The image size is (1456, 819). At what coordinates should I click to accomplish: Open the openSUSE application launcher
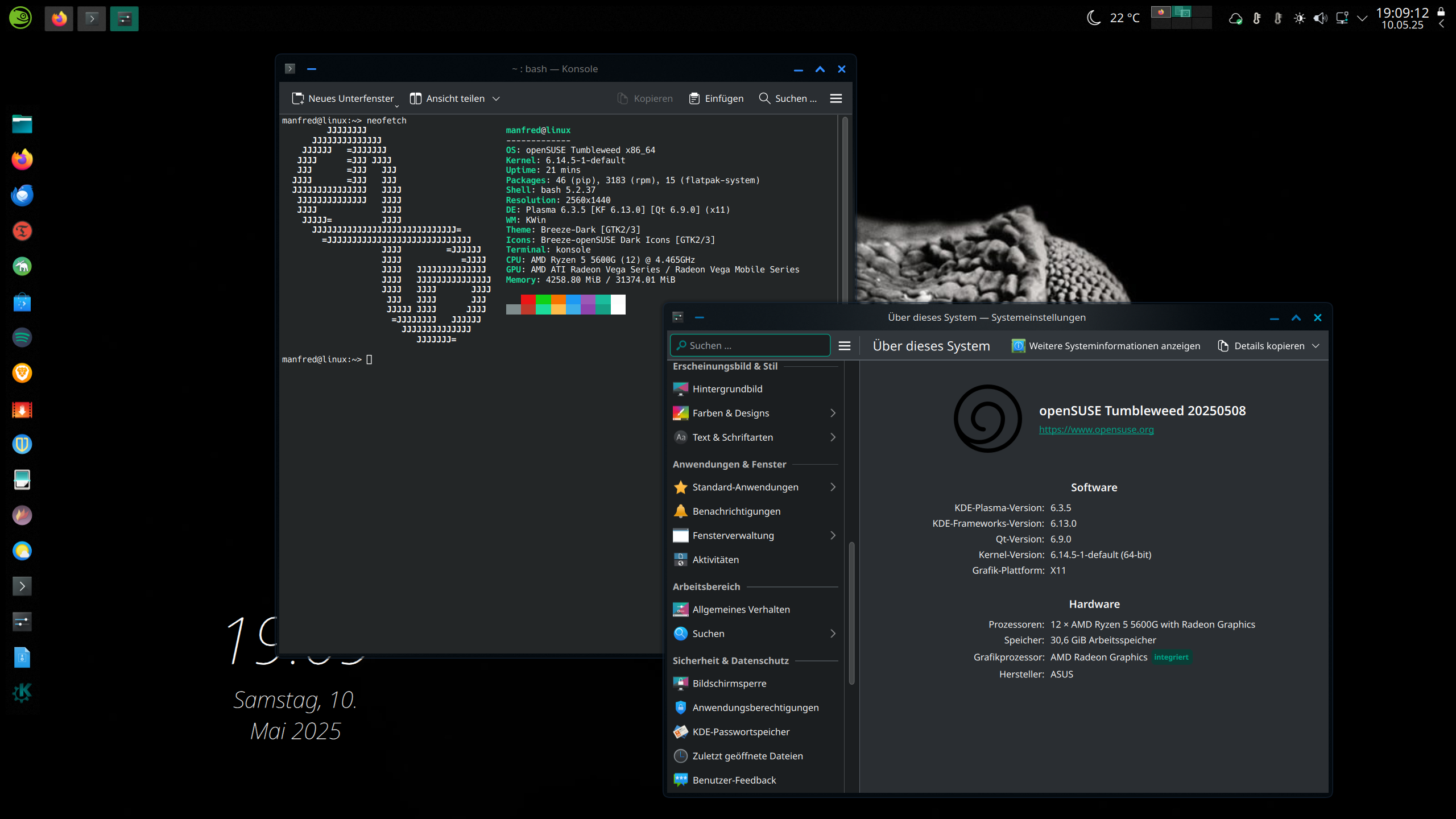(x=20, y=17)
